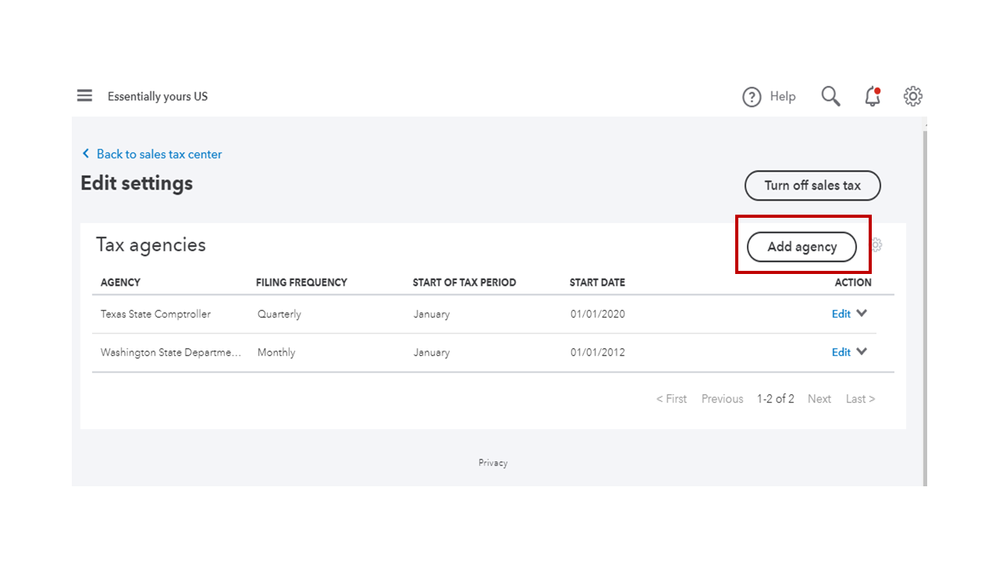Screen dimensions: 999x562
Task: Go to the Previous page of agencies
Action: point(722,399)
